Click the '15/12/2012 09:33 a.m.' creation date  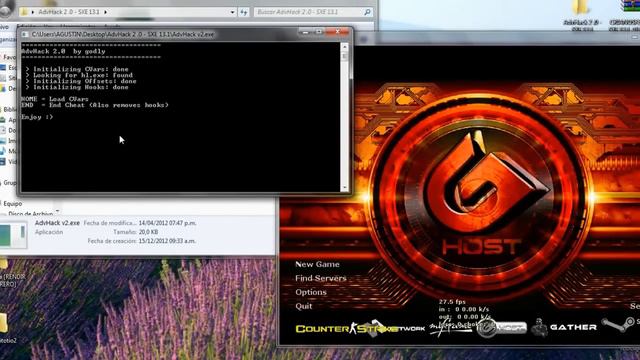click(167, 241)
